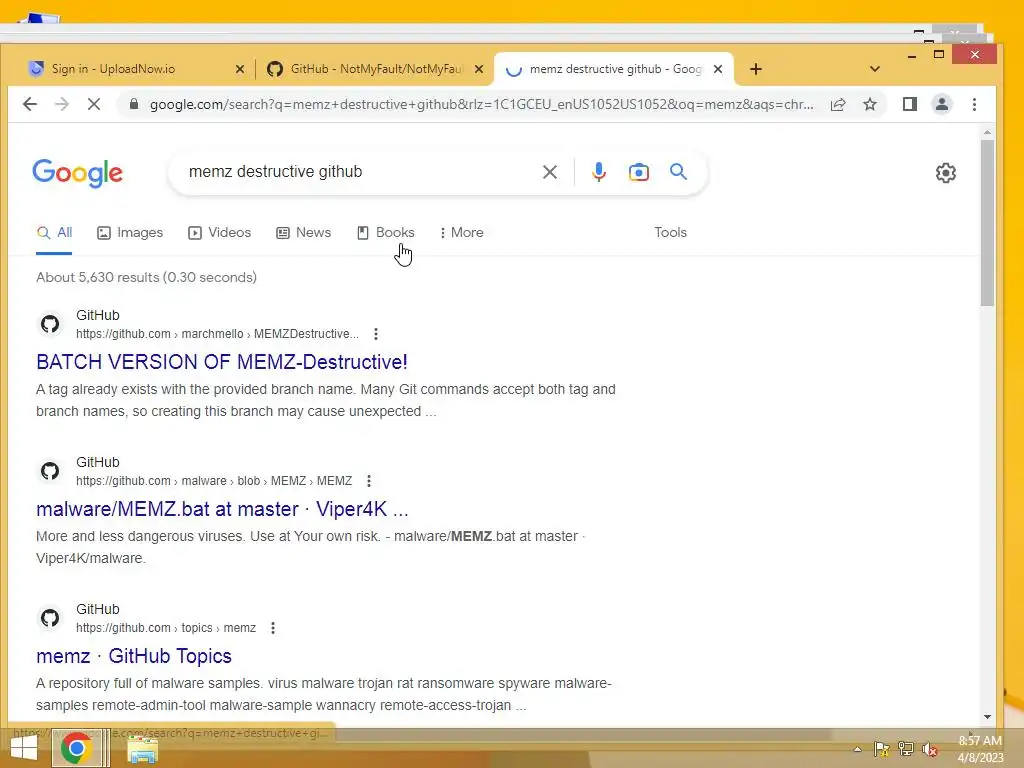Start voice search with microphone
This screenshot has width=1024, height=768.
[x=599, y=172]
